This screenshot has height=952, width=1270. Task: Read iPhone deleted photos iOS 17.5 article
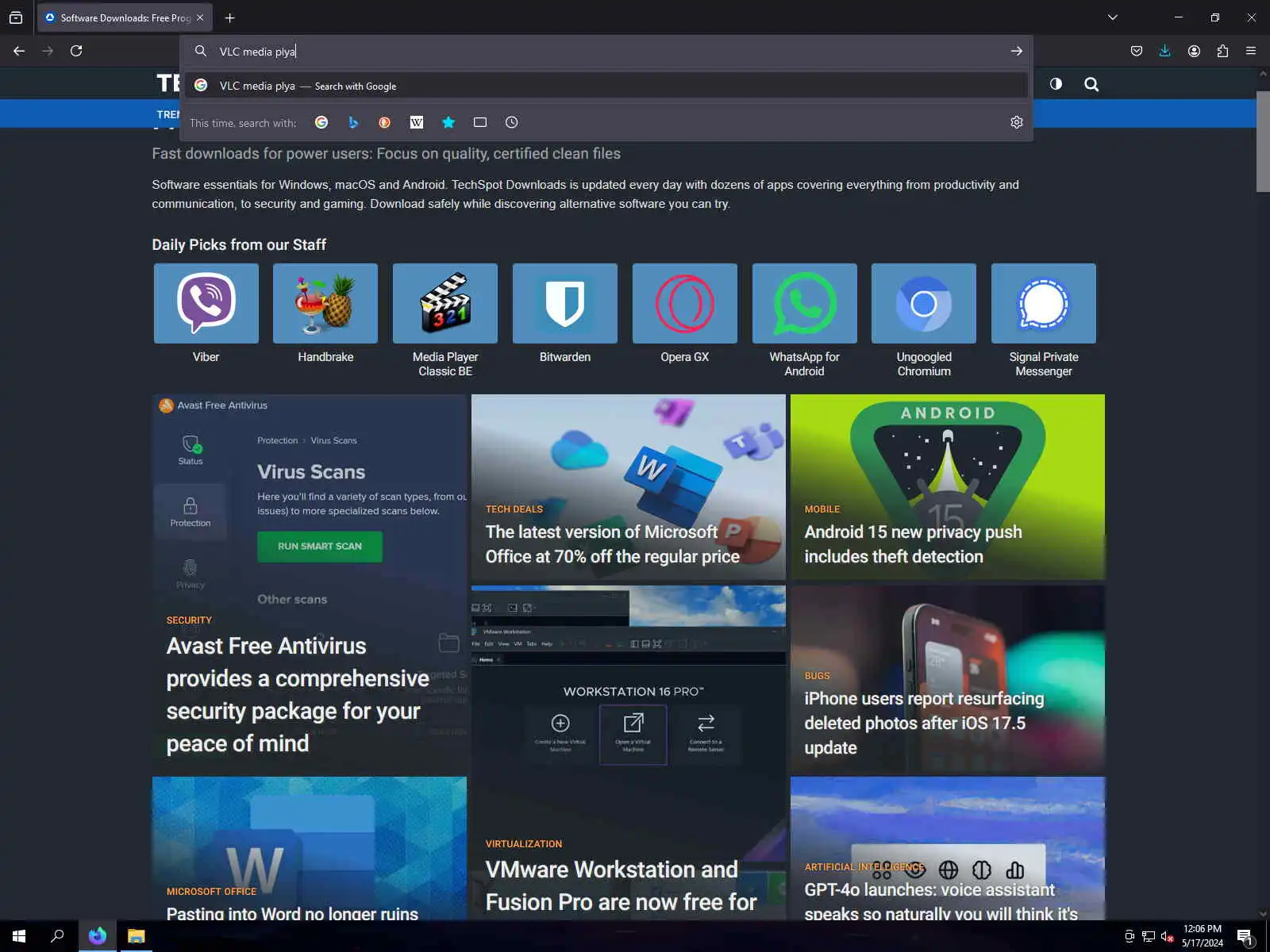(x=924, y=723)
